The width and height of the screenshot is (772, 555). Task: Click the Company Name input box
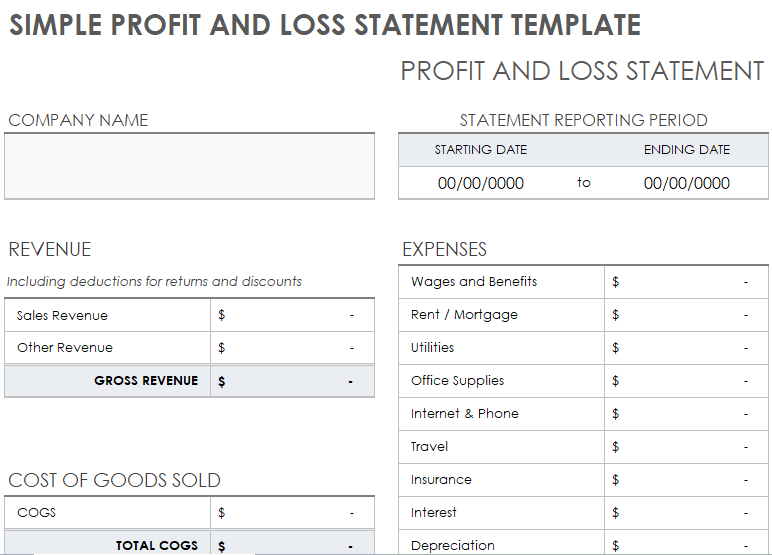coord(189,166)
